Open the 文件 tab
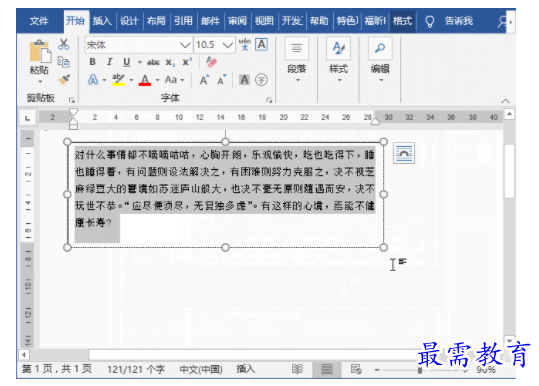 39,21
